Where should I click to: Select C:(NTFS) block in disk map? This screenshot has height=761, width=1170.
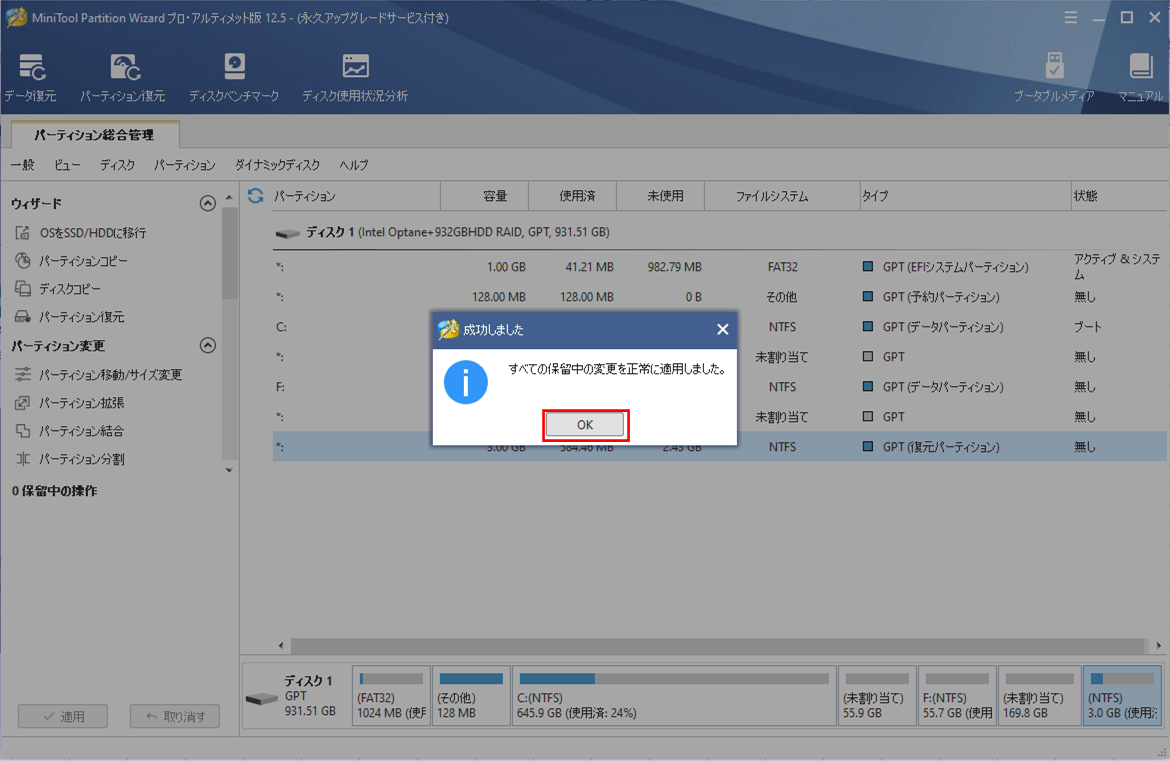675,696
